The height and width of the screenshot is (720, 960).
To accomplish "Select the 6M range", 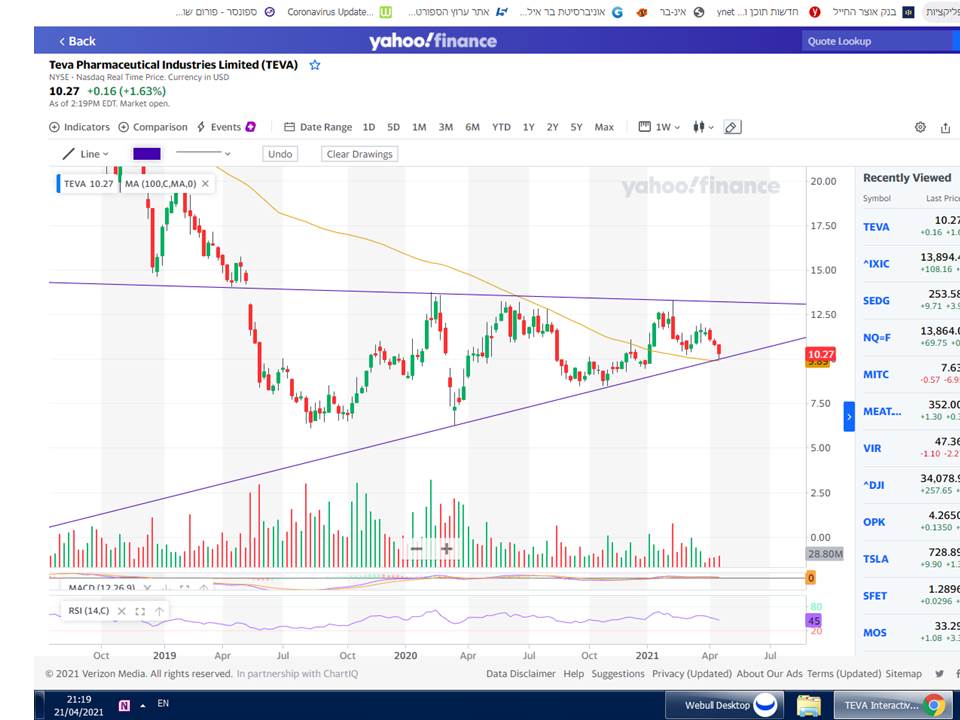I will (x=472, y=127).
